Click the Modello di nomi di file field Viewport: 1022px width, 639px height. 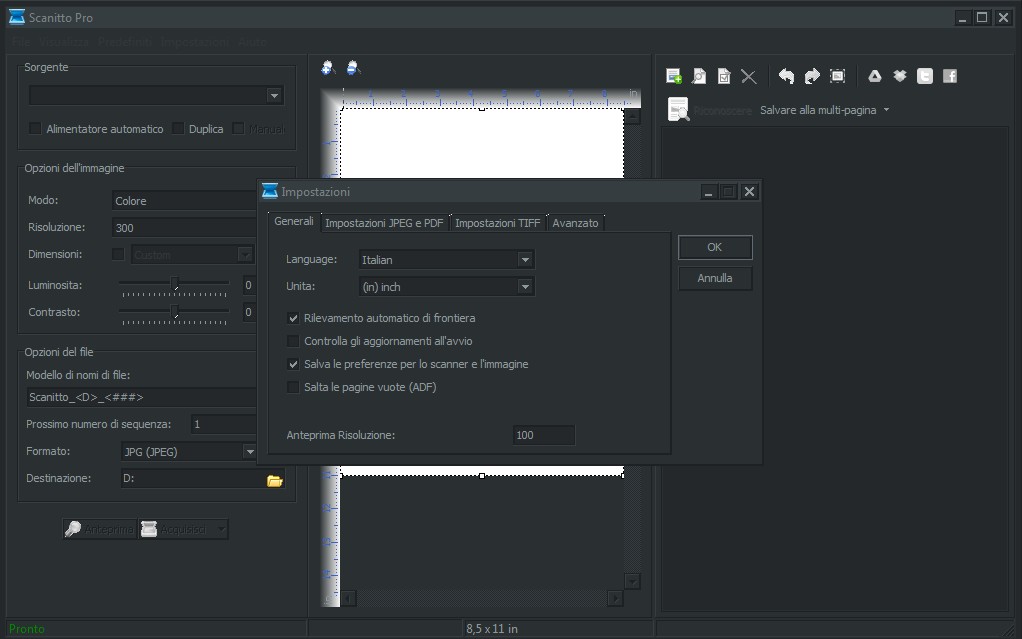(141, 397)
